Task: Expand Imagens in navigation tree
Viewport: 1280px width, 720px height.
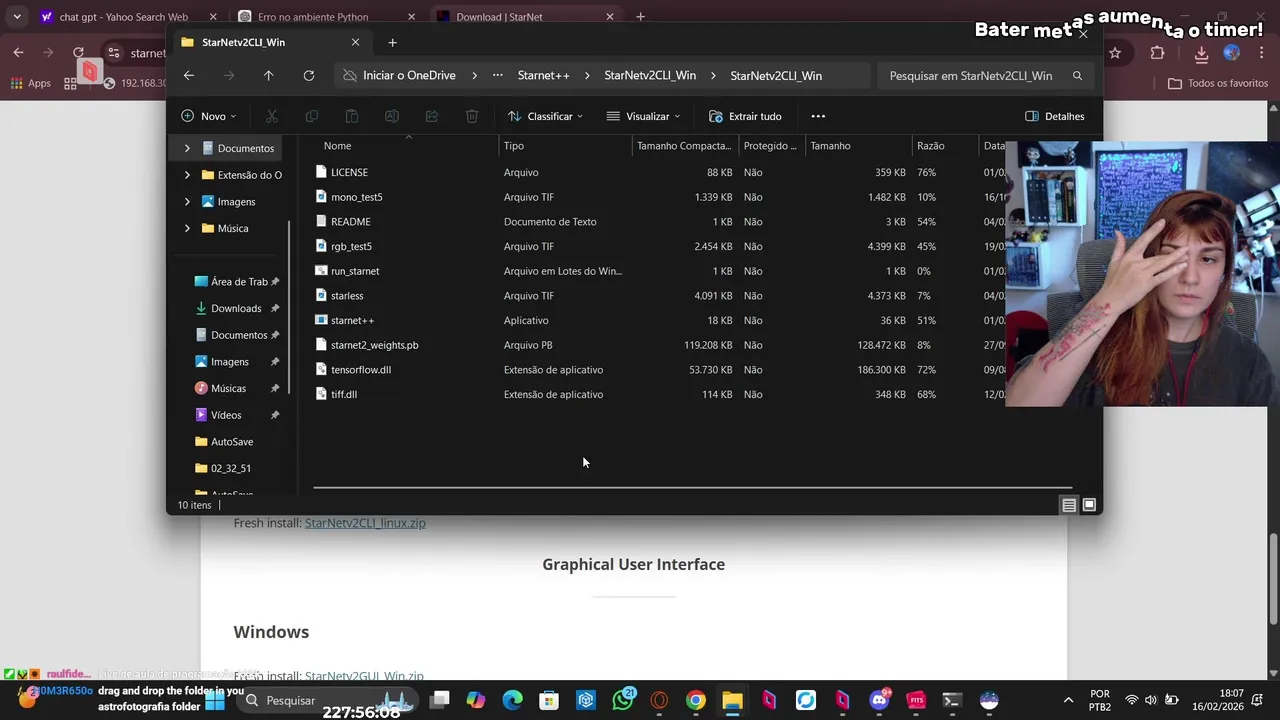Action: pos(187,201)
